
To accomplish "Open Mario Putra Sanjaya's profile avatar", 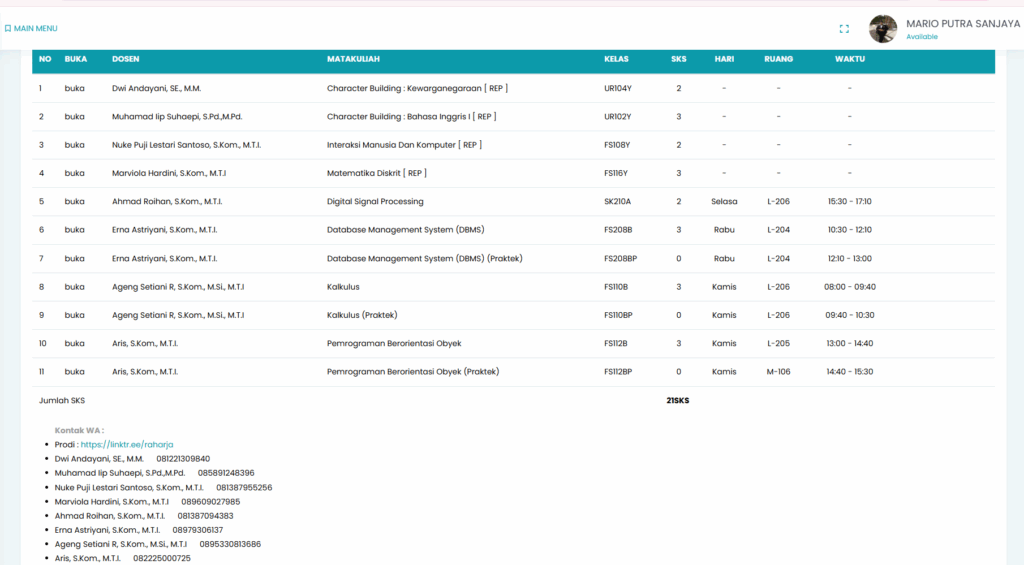I will click(x=882, y=29).
